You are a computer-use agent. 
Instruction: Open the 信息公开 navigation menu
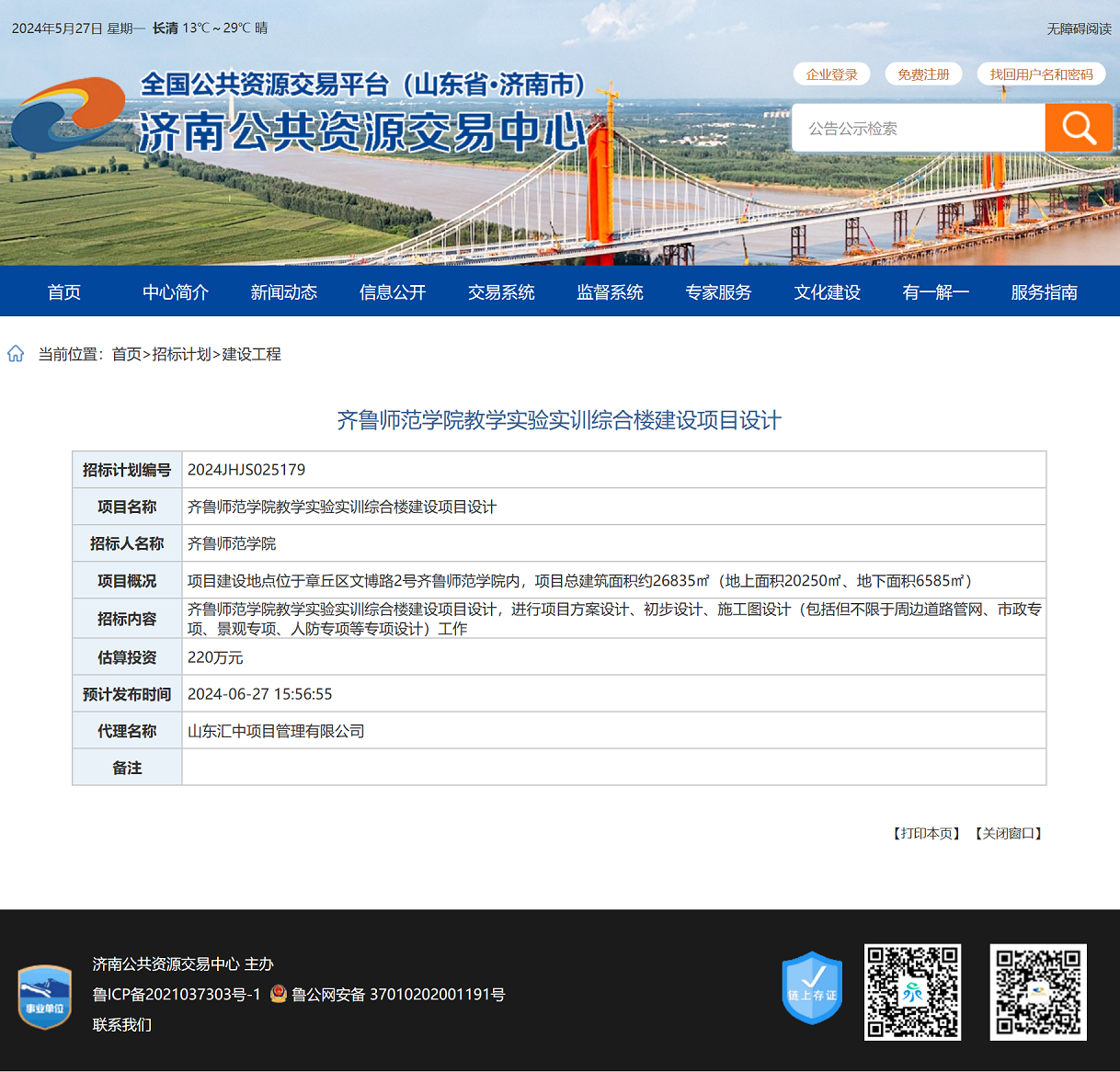[x=393, y=292]
